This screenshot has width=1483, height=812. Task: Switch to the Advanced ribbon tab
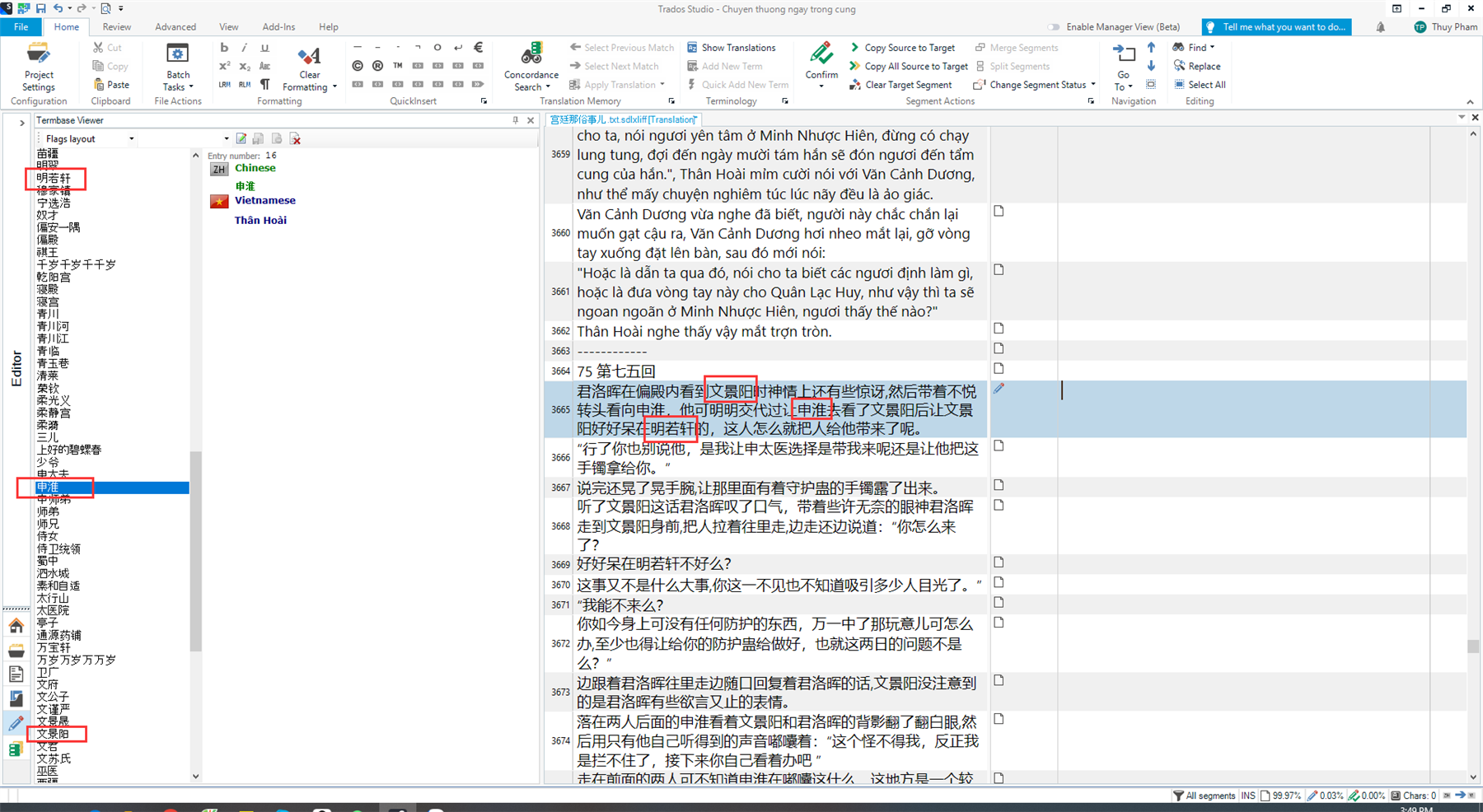coord(175,26)
